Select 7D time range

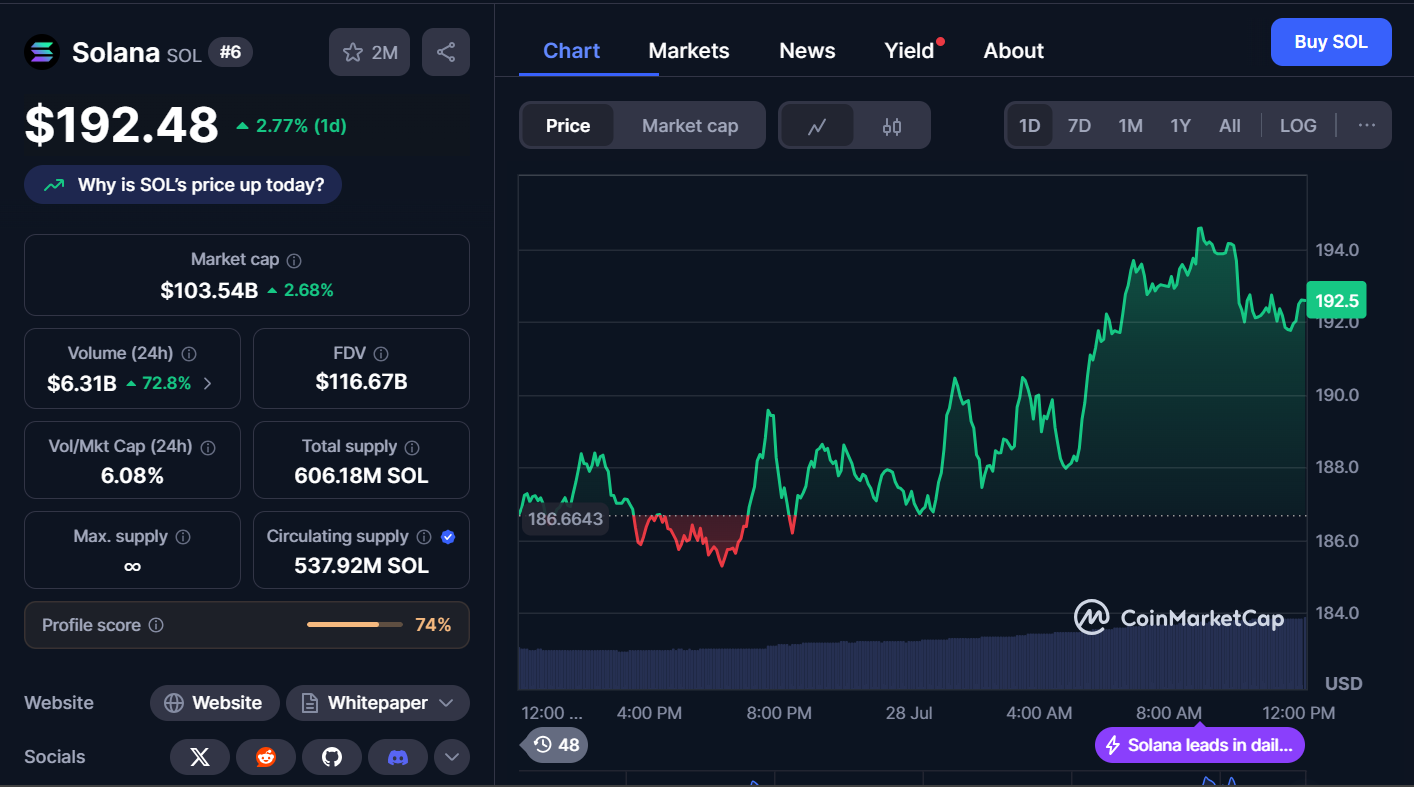(1080, 126)
